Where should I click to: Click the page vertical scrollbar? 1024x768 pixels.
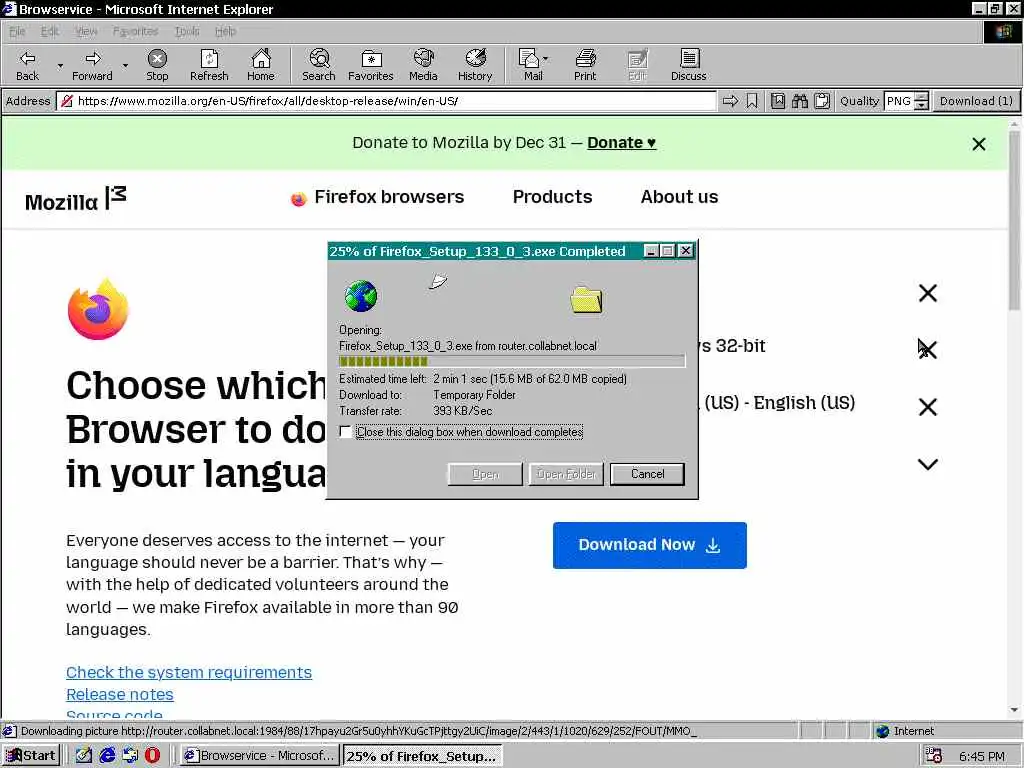[x=1014, y=418]
